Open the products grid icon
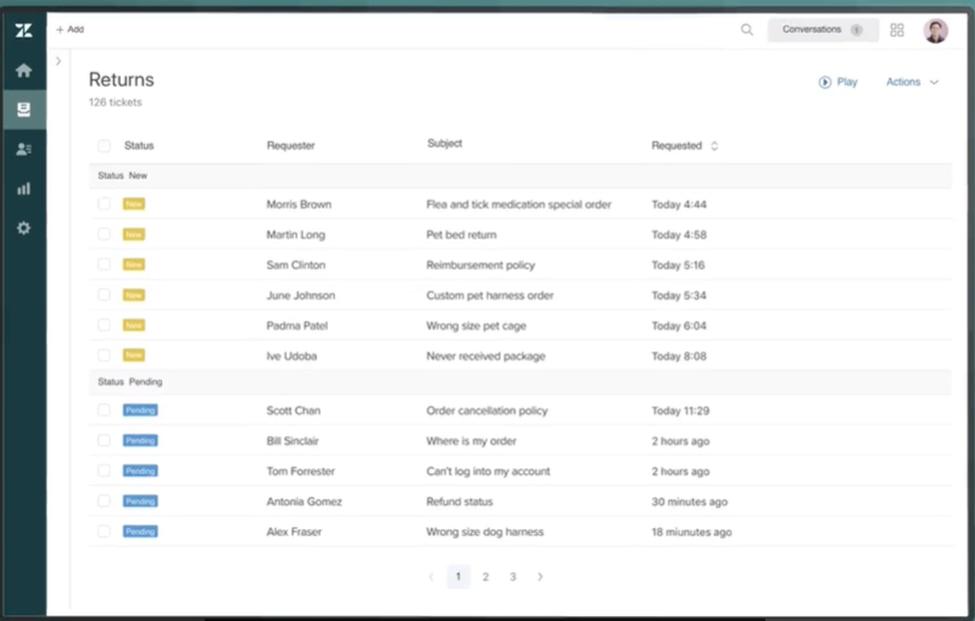 point(897,30)
